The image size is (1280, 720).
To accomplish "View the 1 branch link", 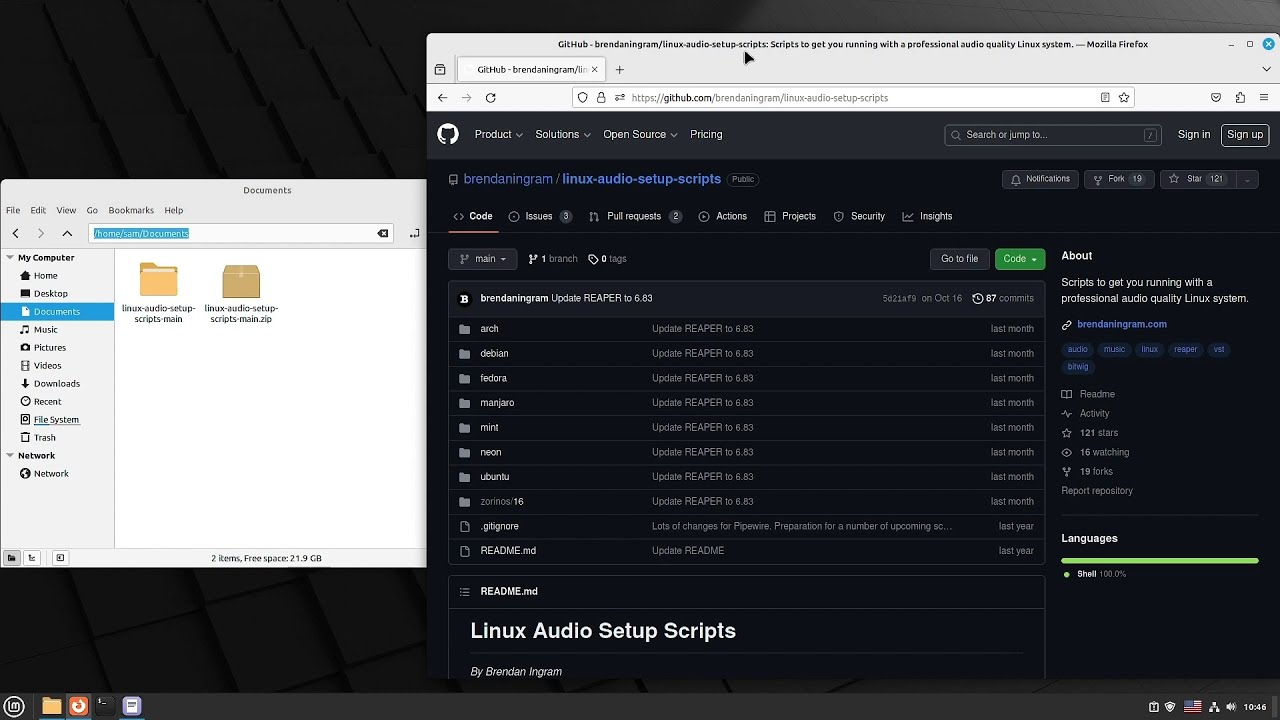I will coord(553,259).
